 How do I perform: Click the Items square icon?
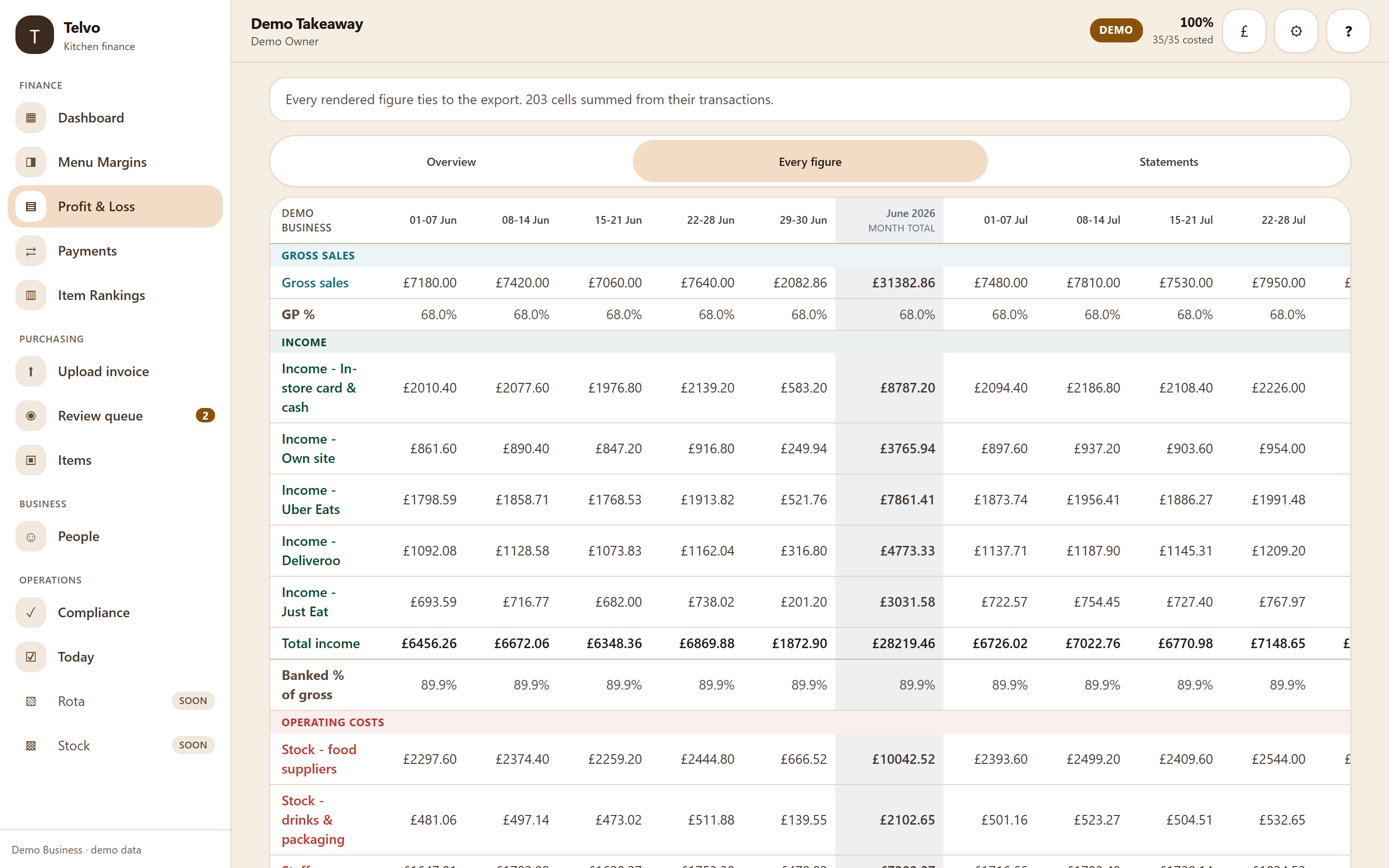tap(31, 460)
